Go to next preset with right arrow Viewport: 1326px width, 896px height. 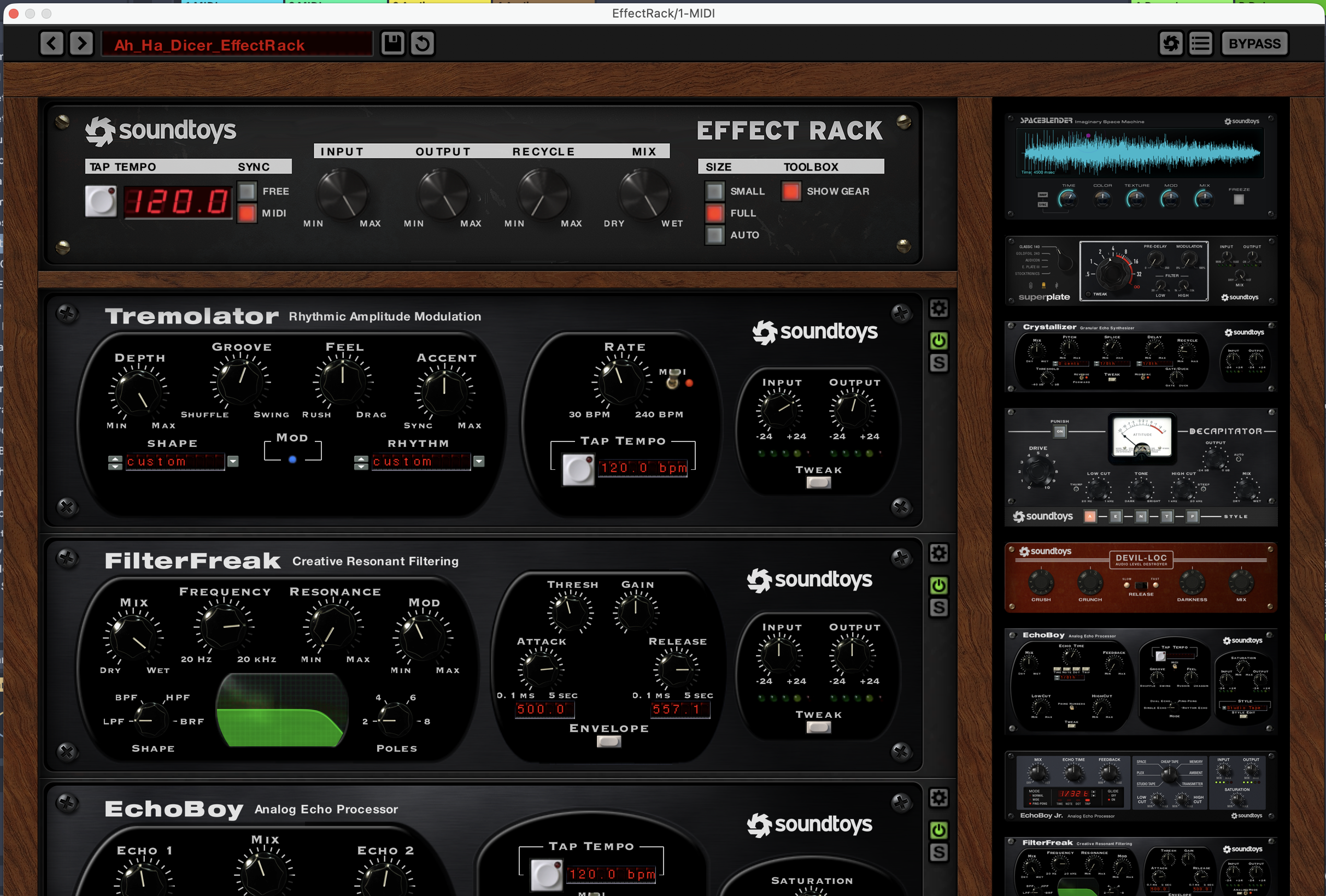coord(81,43)
